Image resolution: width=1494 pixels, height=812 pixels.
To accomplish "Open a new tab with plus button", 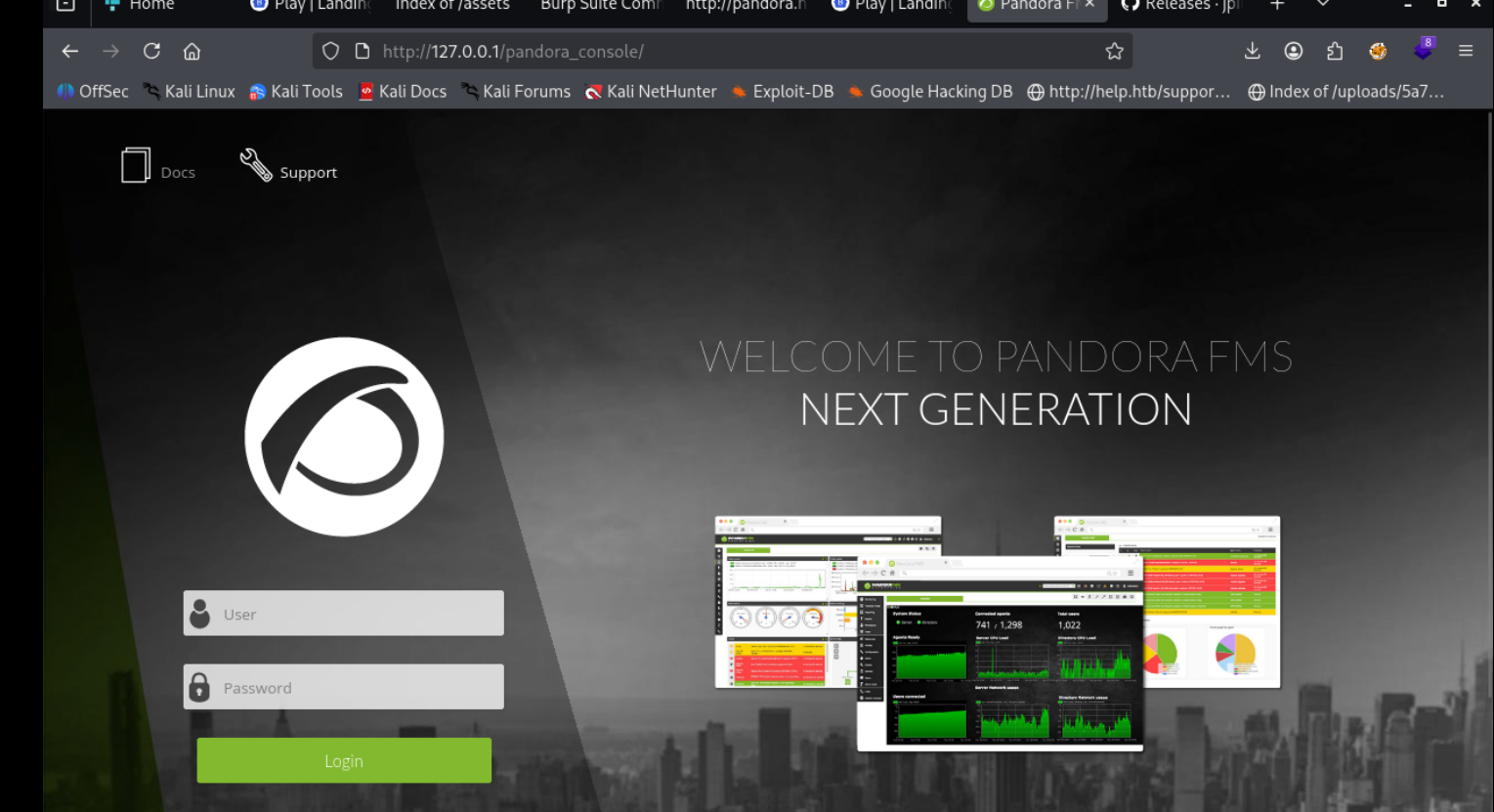I will pos(1277,5).
